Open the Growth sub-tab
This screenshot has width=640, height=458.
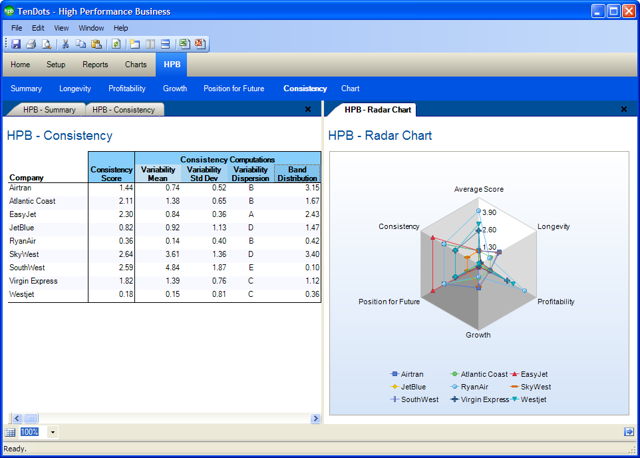pos(175,89)
